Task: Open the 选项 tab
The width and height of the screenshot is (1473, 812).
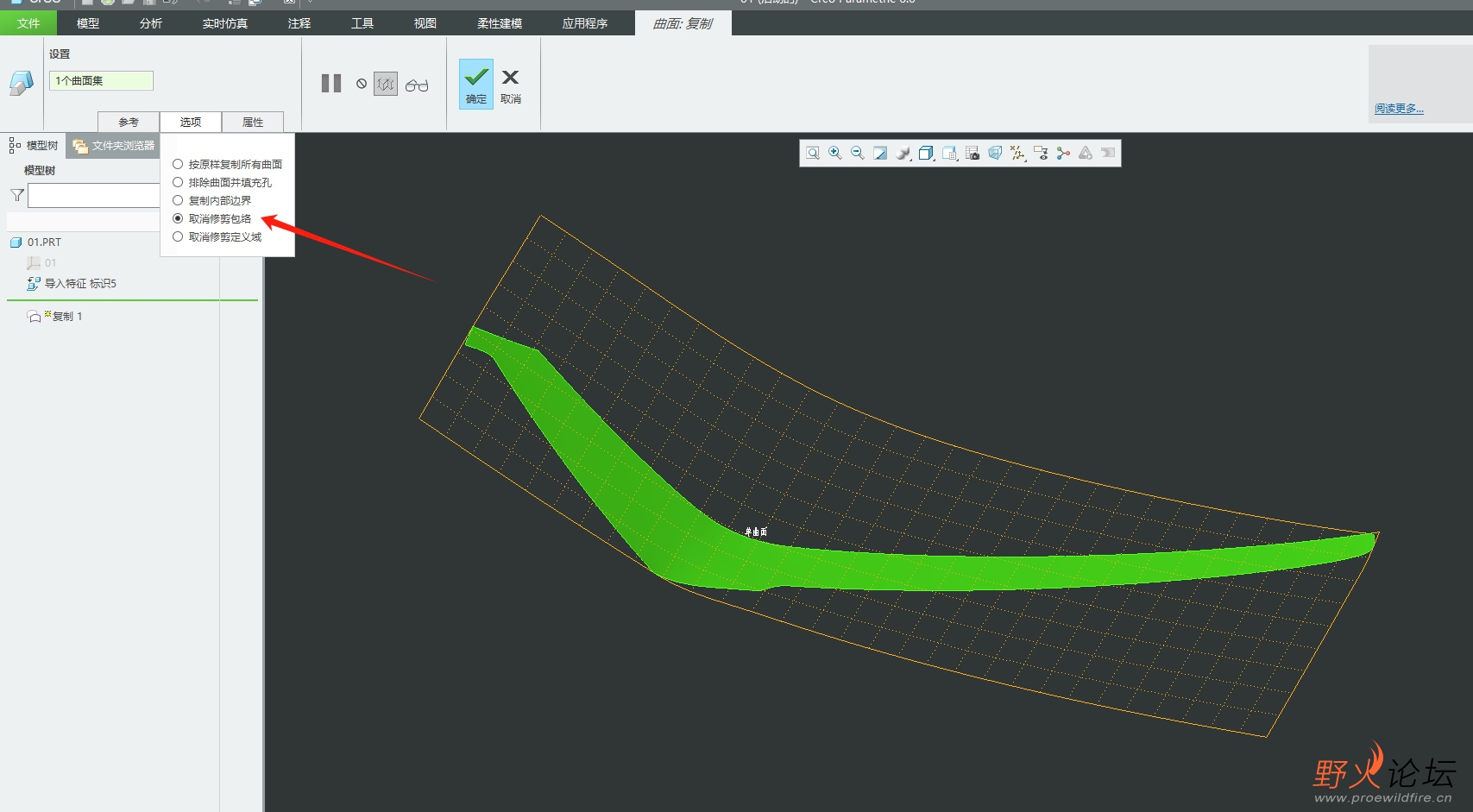Action: tap(191, 122)
